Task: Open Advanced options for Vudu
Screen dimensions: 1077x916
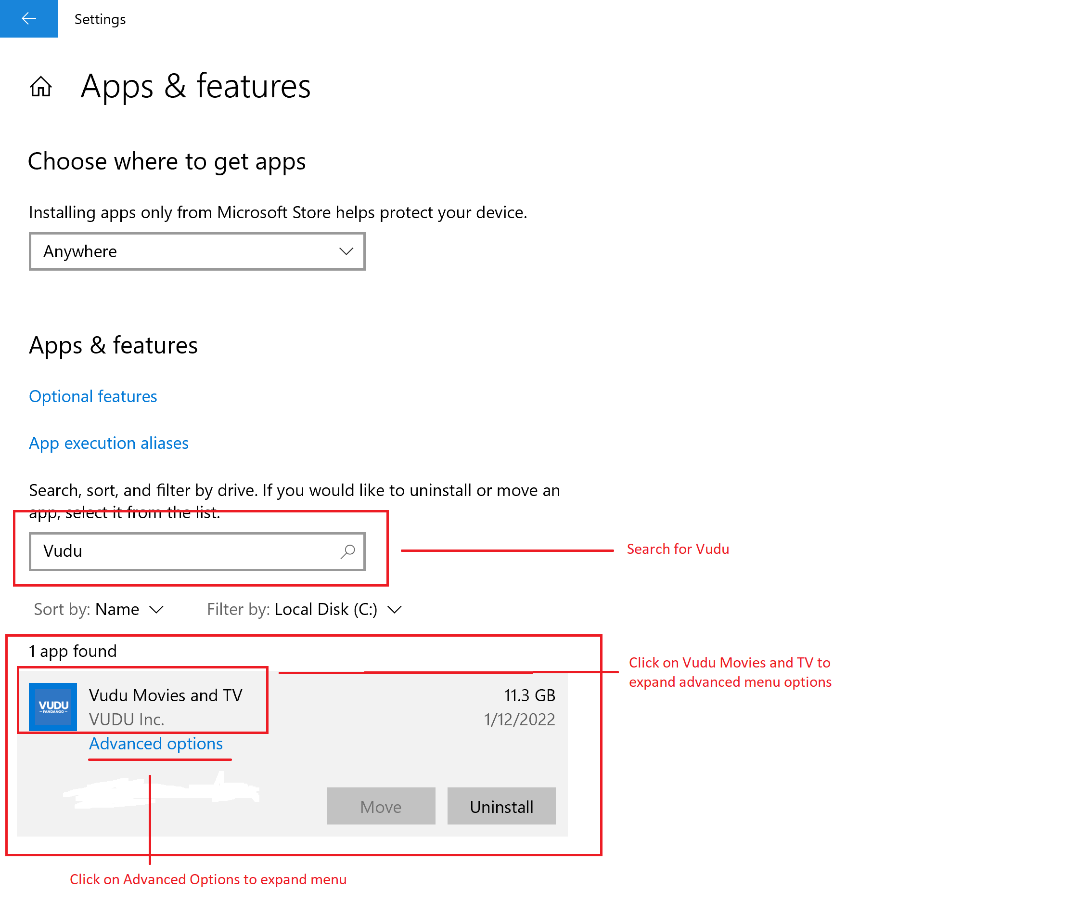Action: click(156, 744)
